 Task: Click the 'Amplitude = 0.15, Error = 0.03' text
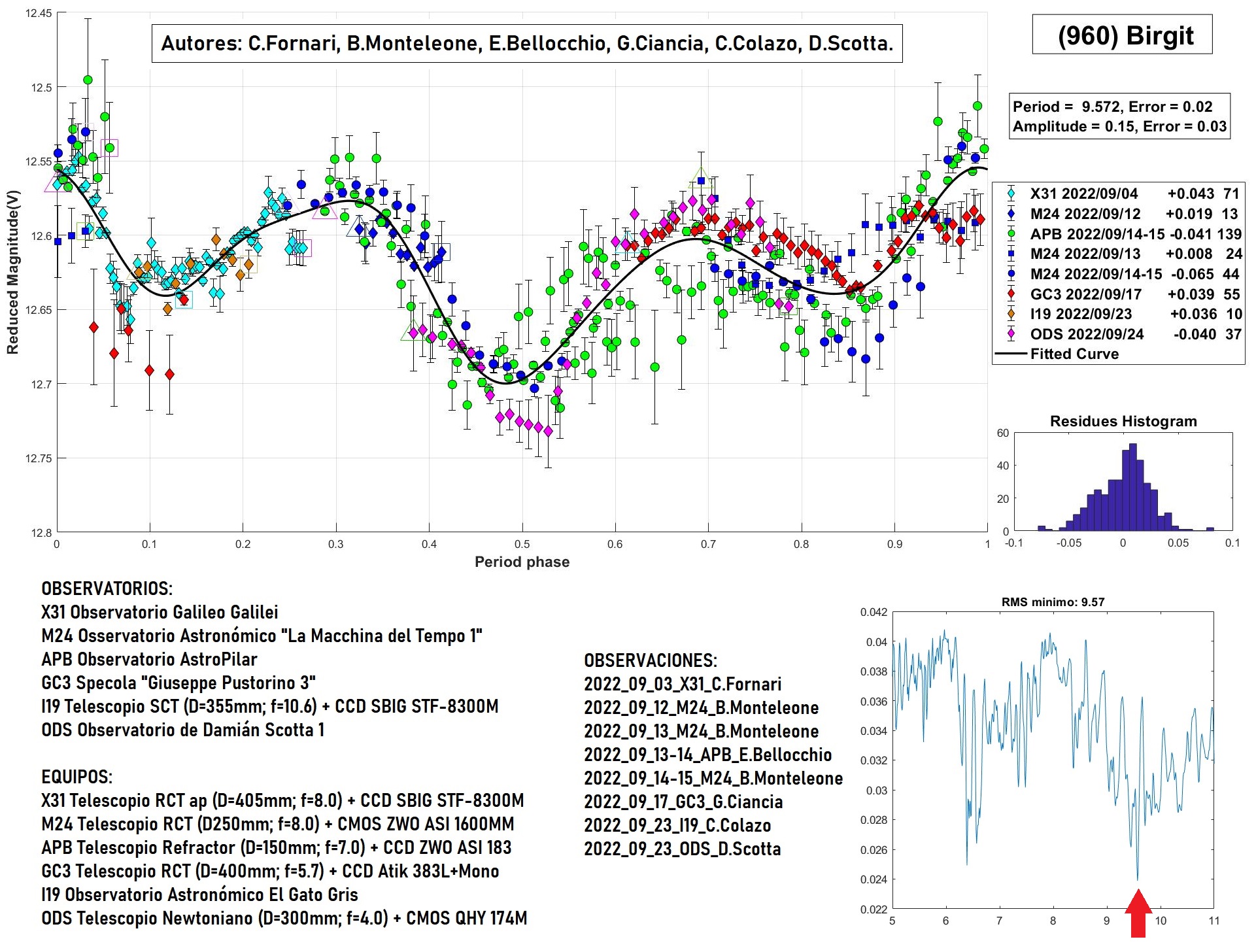pyautogui.click(x=1120, y=126)
